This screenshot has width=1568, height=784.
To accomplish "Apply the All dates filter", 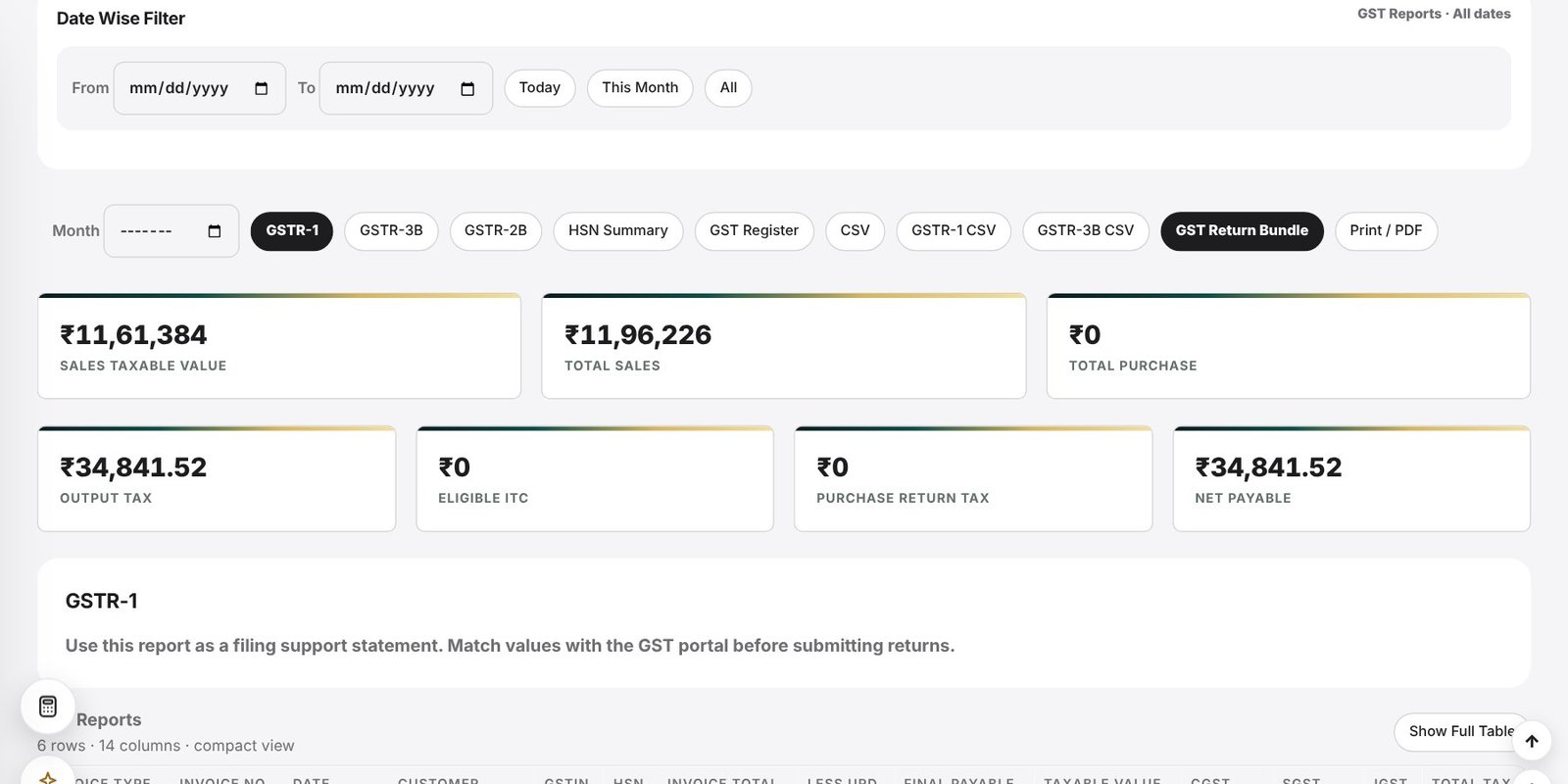I will 728,88.
